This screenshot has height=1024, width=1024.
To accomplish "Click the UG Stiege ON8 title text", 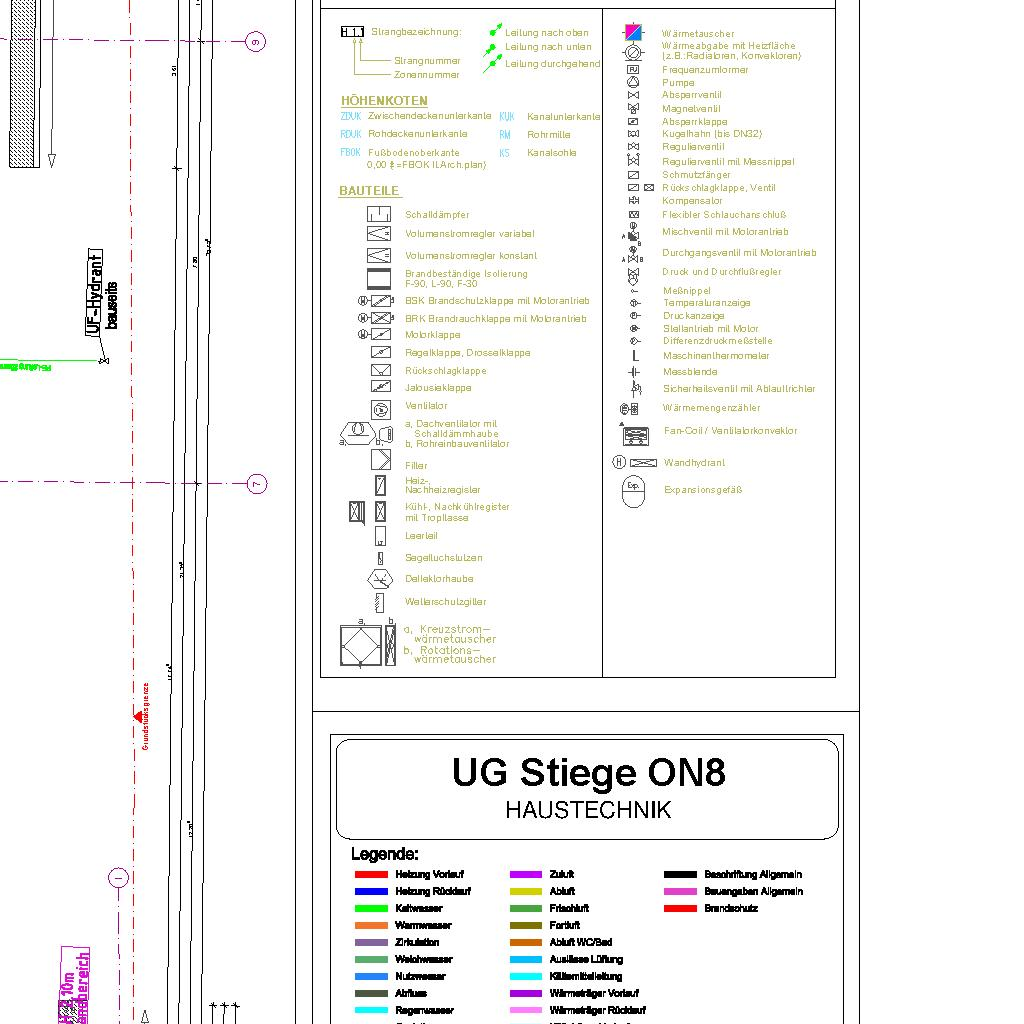I will click(x=588, y=772).
